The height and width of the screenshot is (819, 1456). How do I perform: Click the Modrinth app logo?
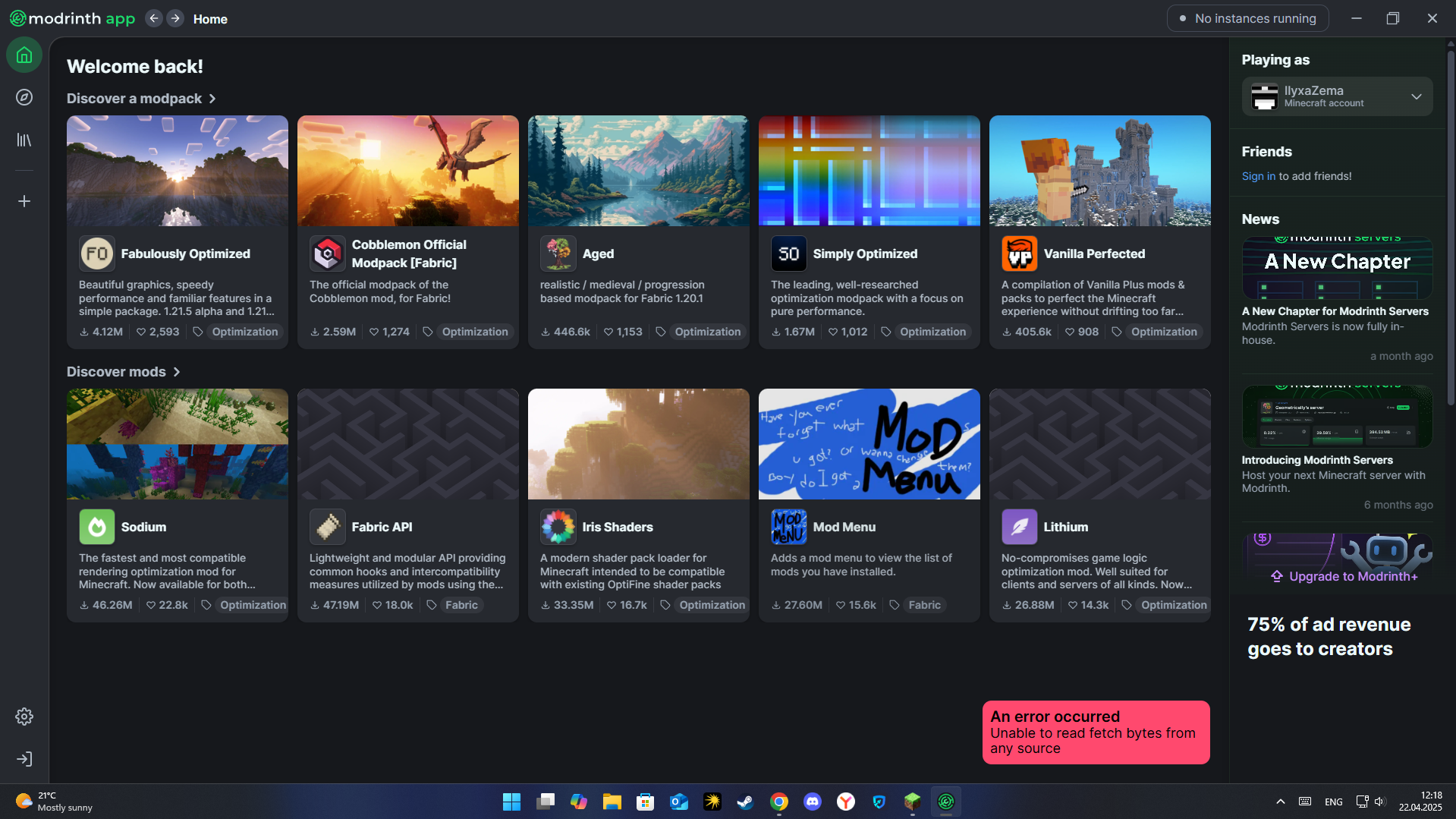[72, 18]
